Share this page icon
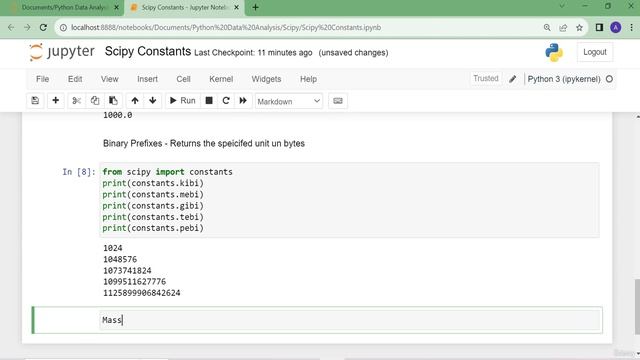 coord(563,27)
